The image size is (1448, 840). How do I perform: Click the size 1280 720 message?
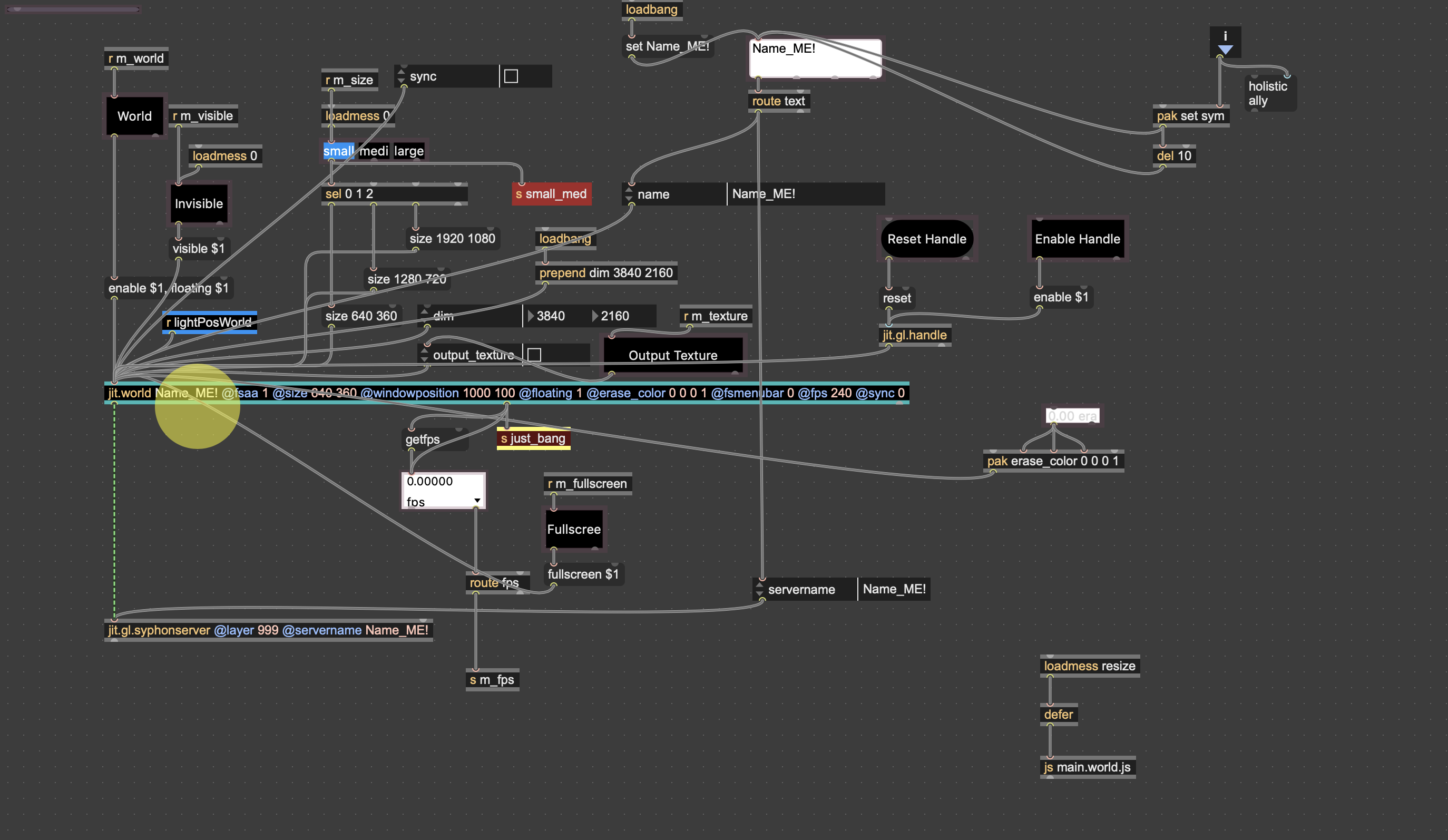[x=407, y=279]
